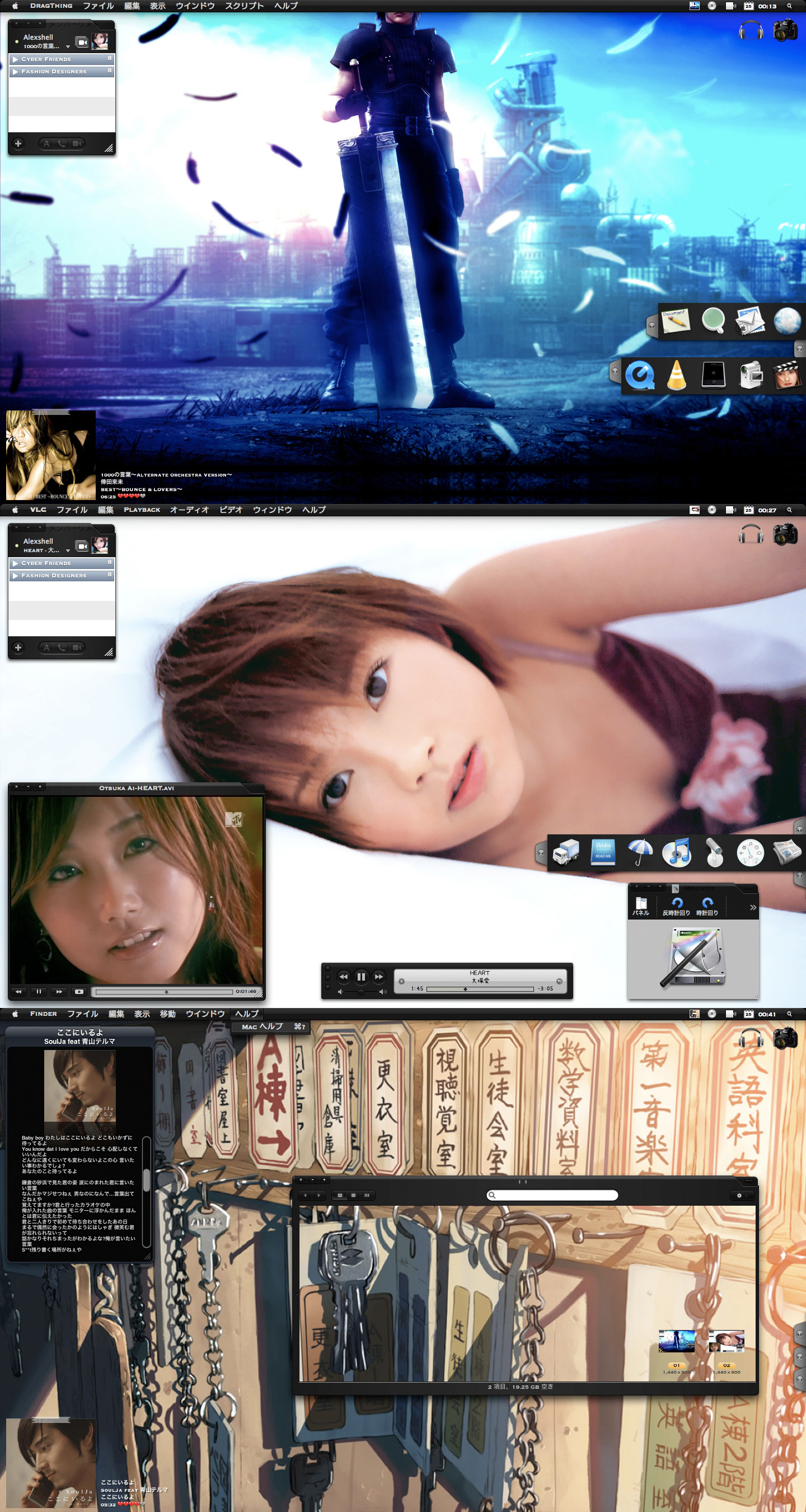The image size is (806, 1512).
Task: Open the ビデオ menu
Action: coord(231,510)
